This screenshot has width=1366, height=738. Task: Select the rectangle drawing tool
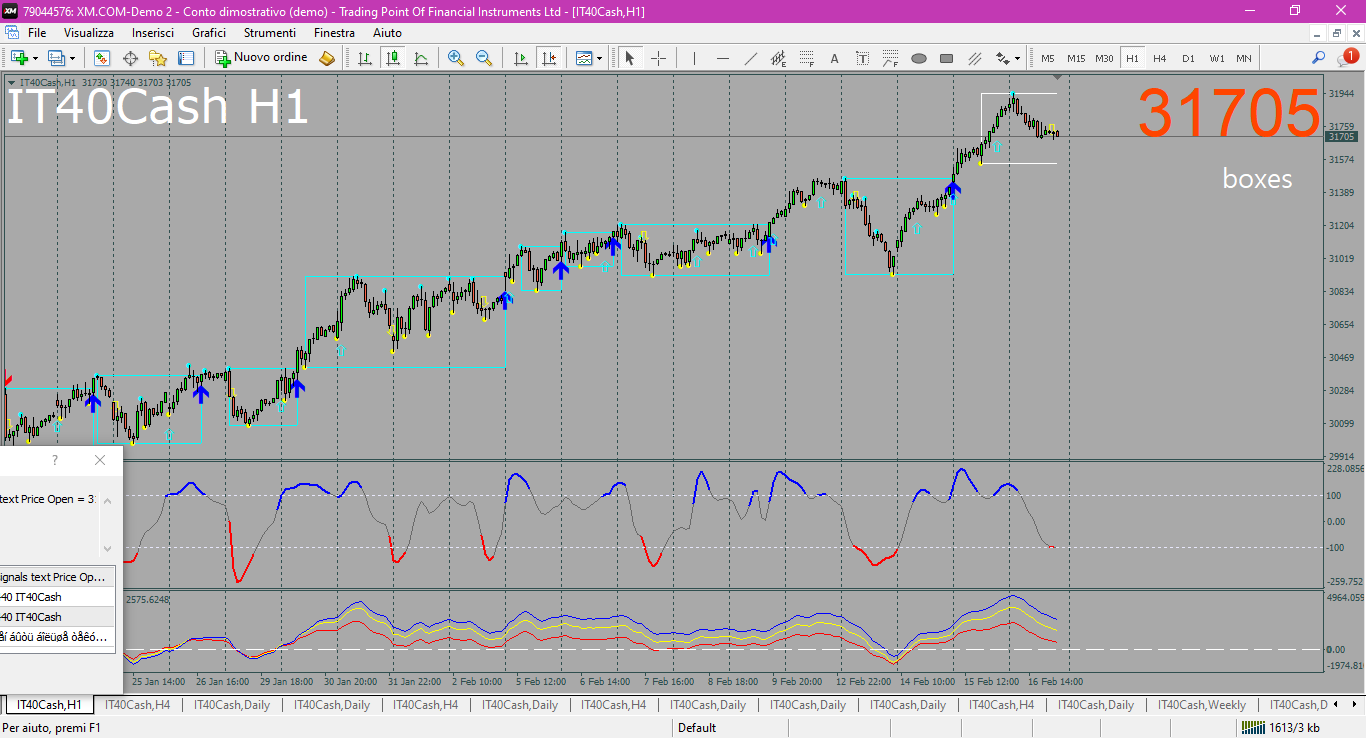(946, 58)
